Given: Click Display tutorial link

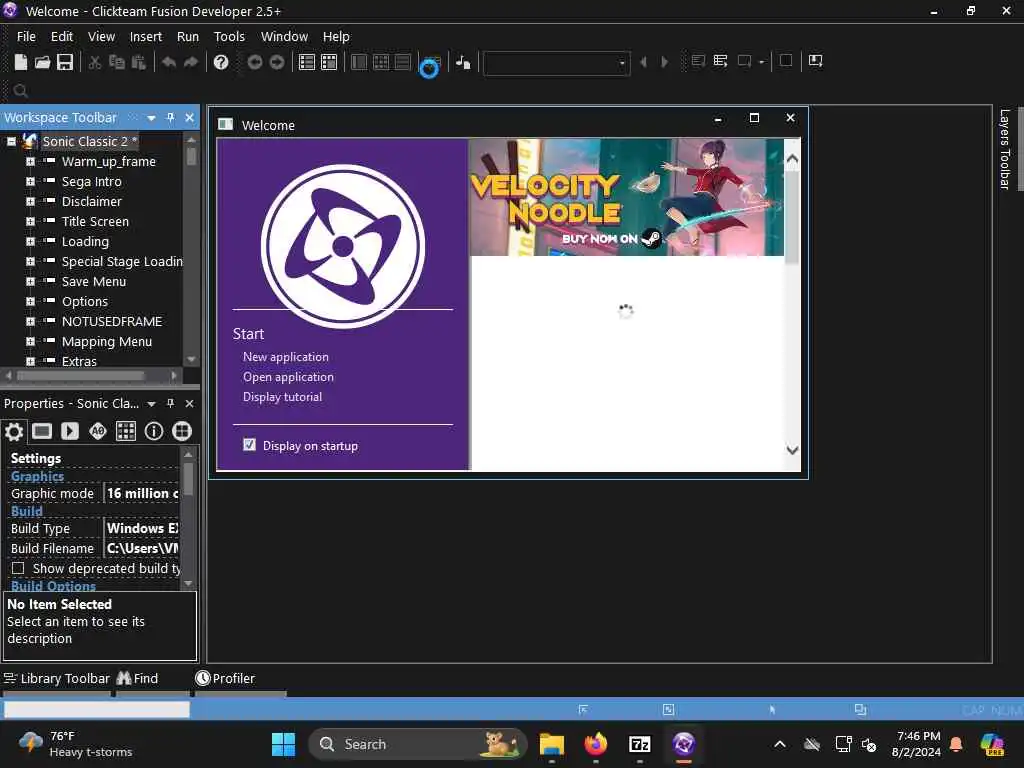Looking at the screenshot, I should click(282, 396).
